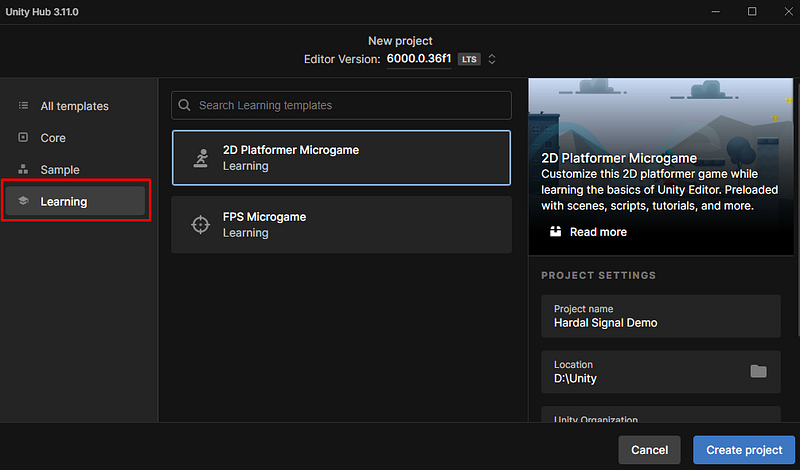The height and width of the screenshot is (470, 800).
Task: Click the Read more book icon
Action: pyautogui.click(x=556, y=232)
